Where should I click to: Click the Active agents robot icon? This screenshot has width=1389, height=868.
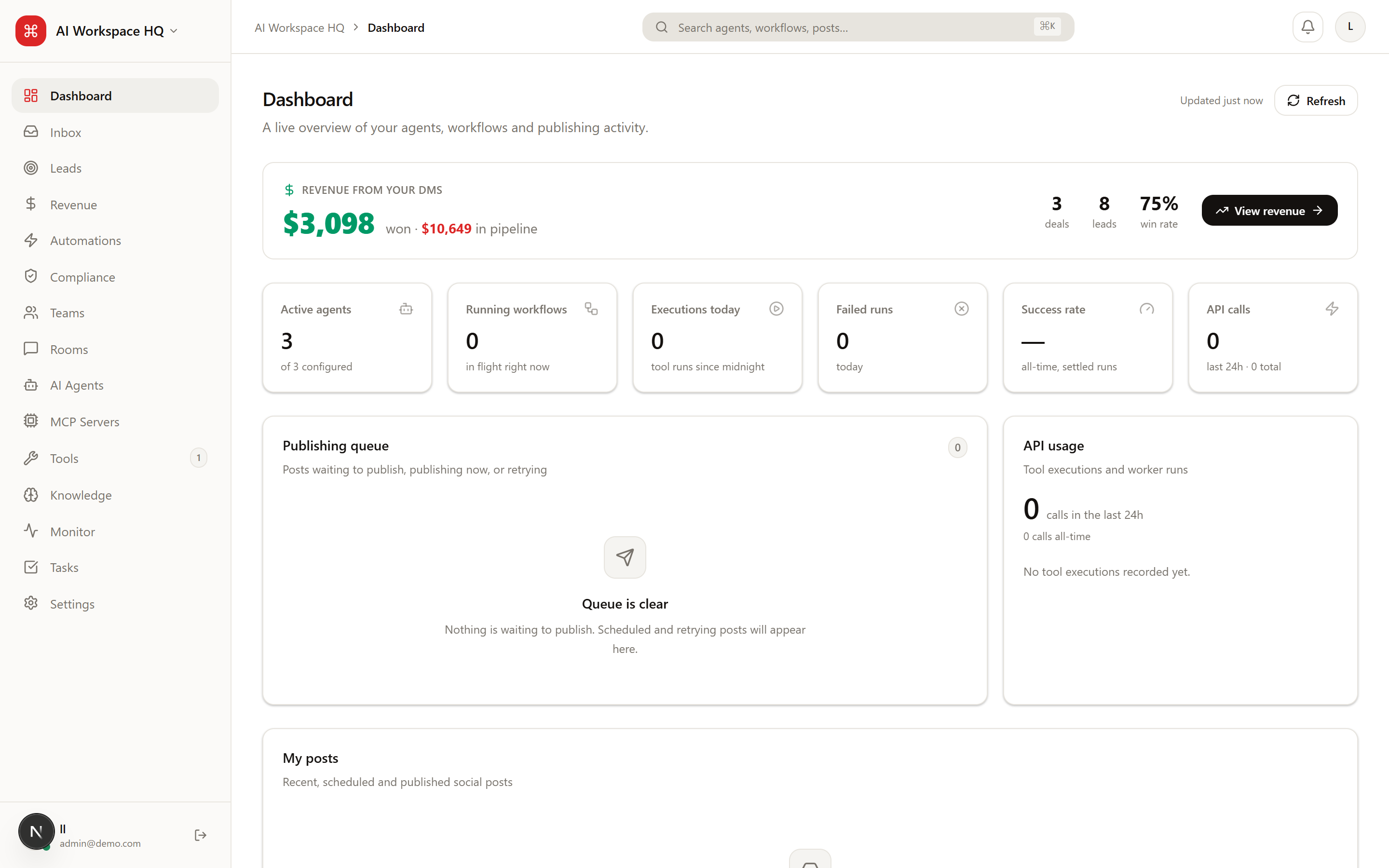coord(407,309)
